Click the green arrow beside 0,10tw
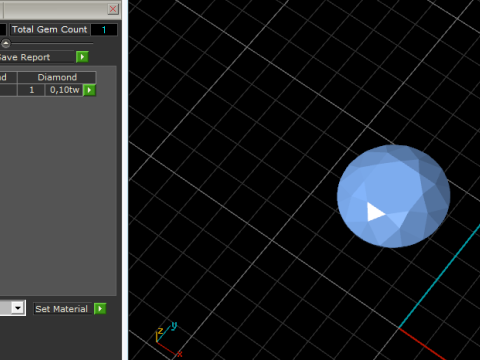Screen dimensions: 480x360 [89, 90]
